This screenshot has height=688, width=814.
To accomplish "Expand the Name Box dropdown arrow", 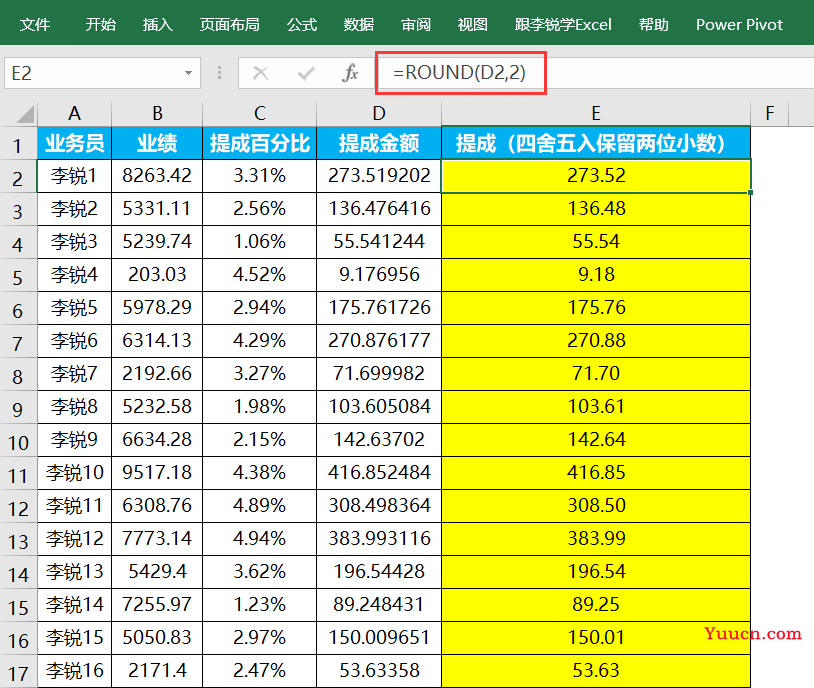I will click(188, 73).
